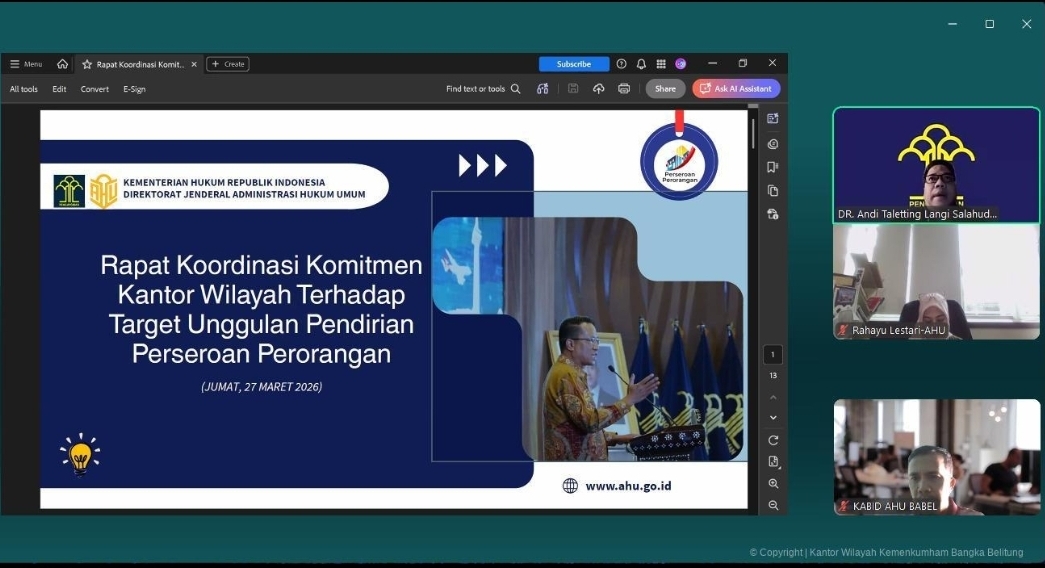Image resolution: width=1045 pixels, height=568 pixels.
Task: Click the blue Subscribe button
Action: pyautogui.click(x=574, y=64)
